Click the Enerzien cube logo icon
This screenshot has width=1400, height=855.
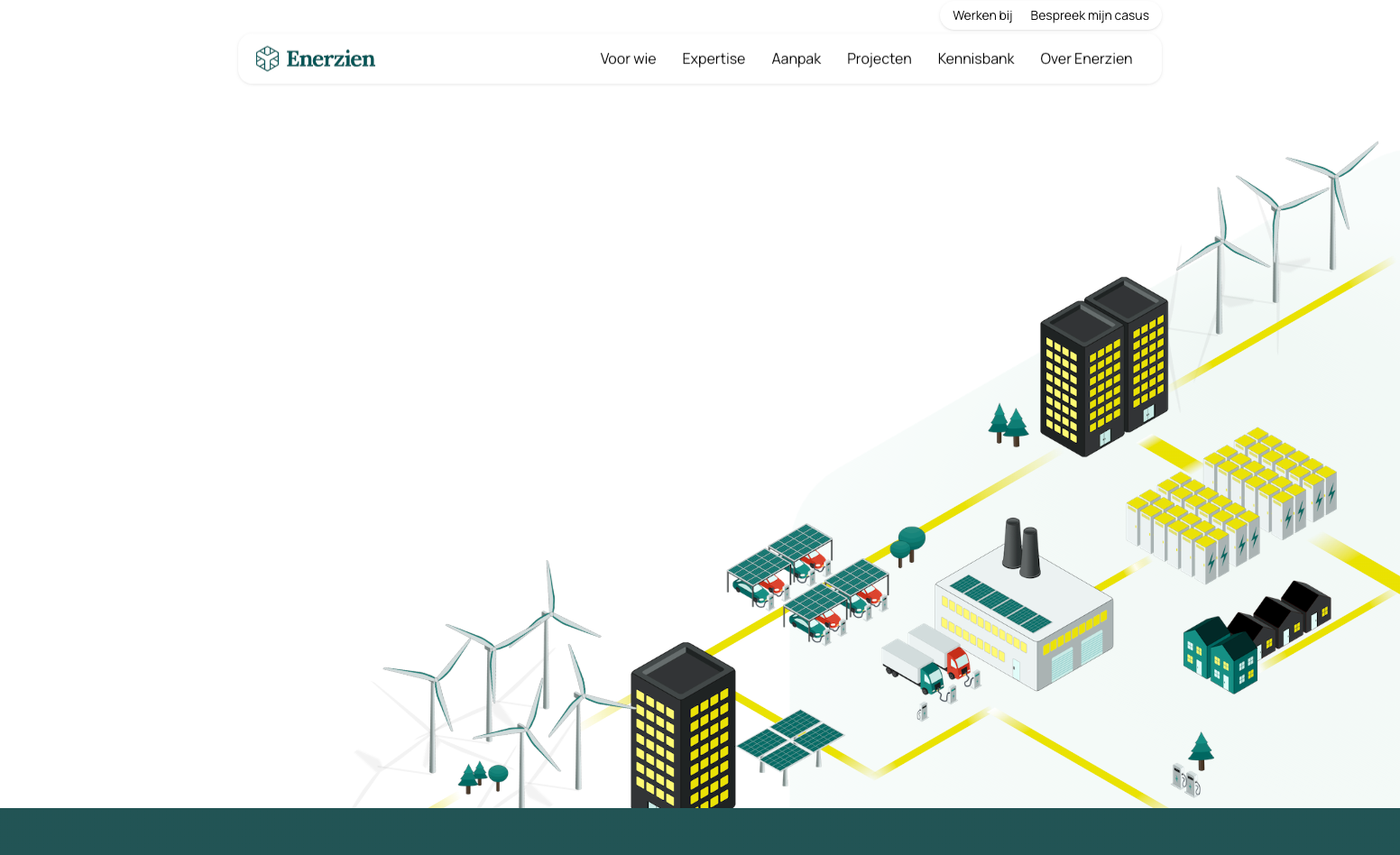267,59
